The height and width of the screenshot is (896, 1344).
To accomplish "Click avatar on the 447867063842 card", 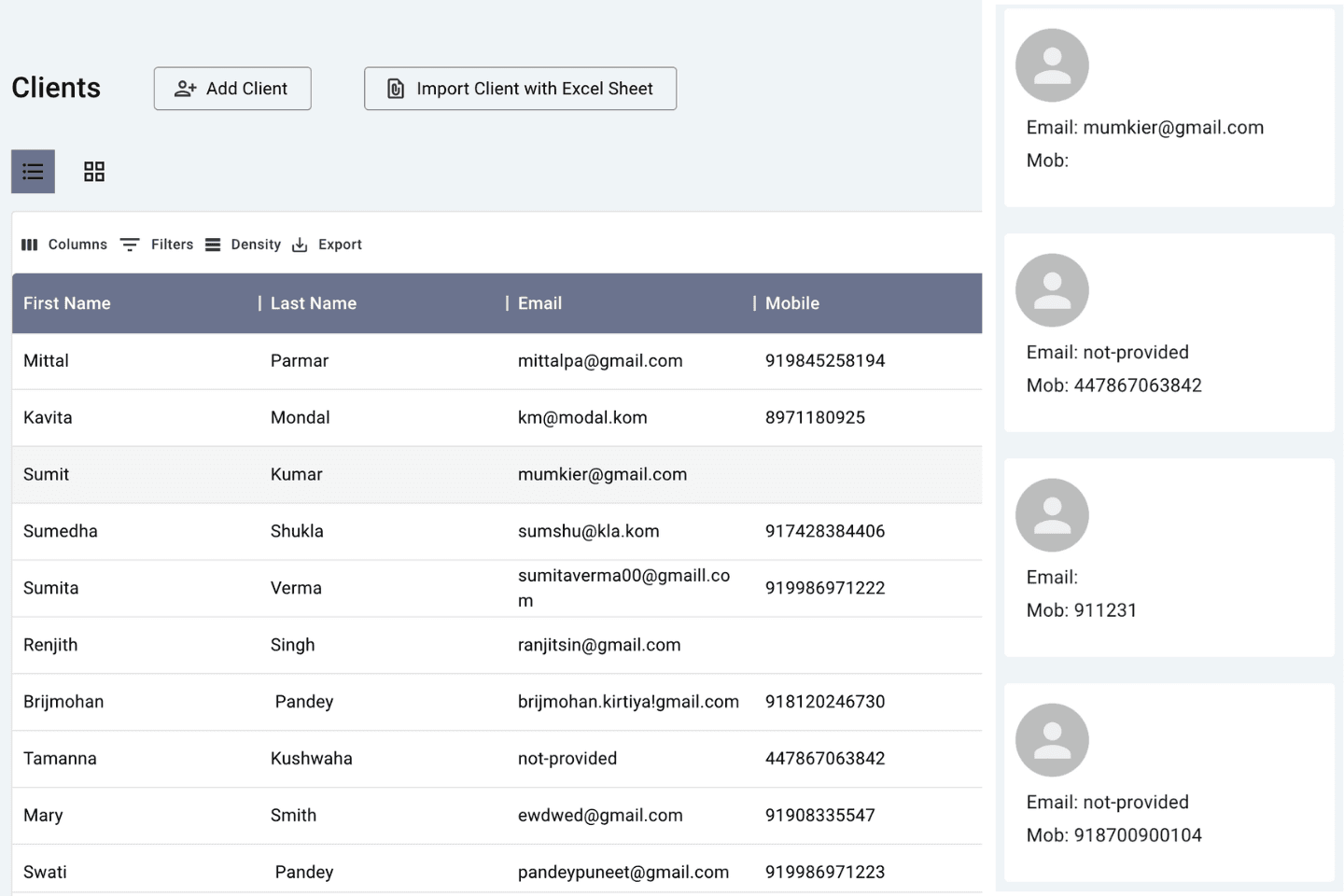I will click(1052, 290).
